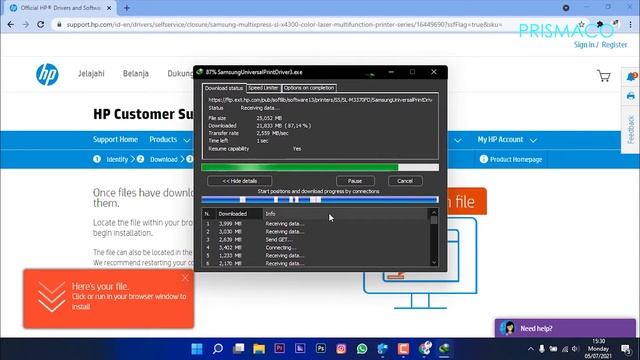Click the Sign in link

click(584, 45)
